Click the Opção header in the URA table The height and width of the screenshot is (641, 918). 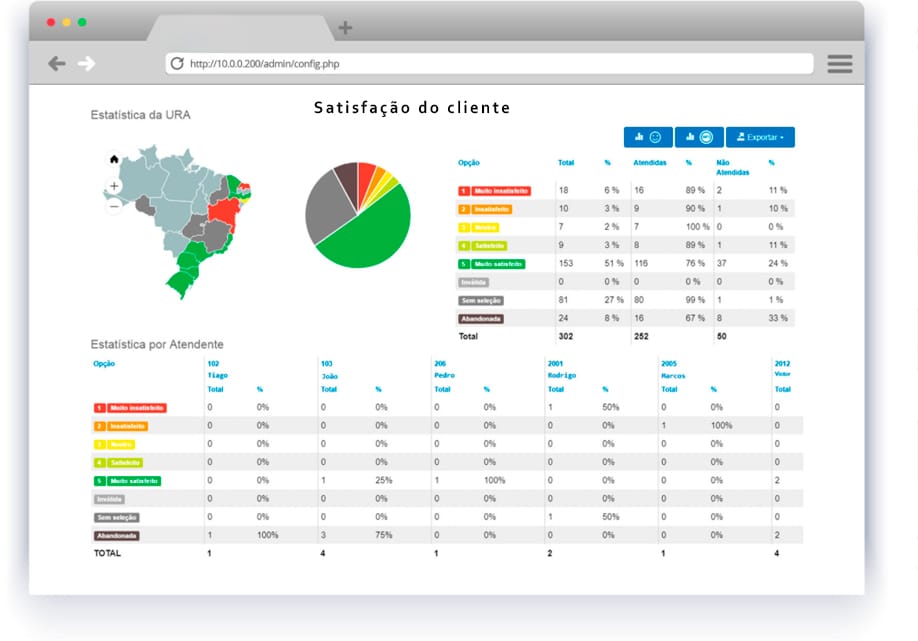pyautogui.click(x=468, y=163)
